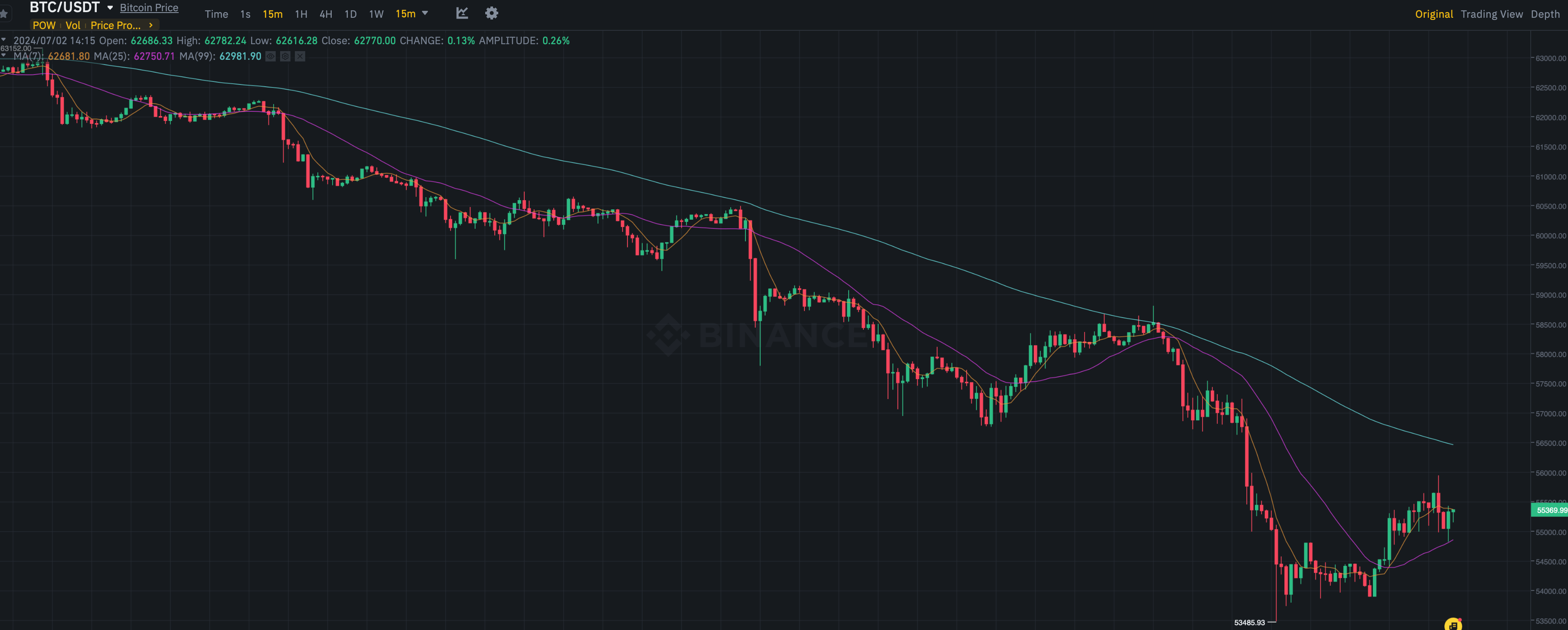Viewport: 1568px width, 630px height.
Task: Click the 54000.00 price axis label
Action: tap(1550, 591)
